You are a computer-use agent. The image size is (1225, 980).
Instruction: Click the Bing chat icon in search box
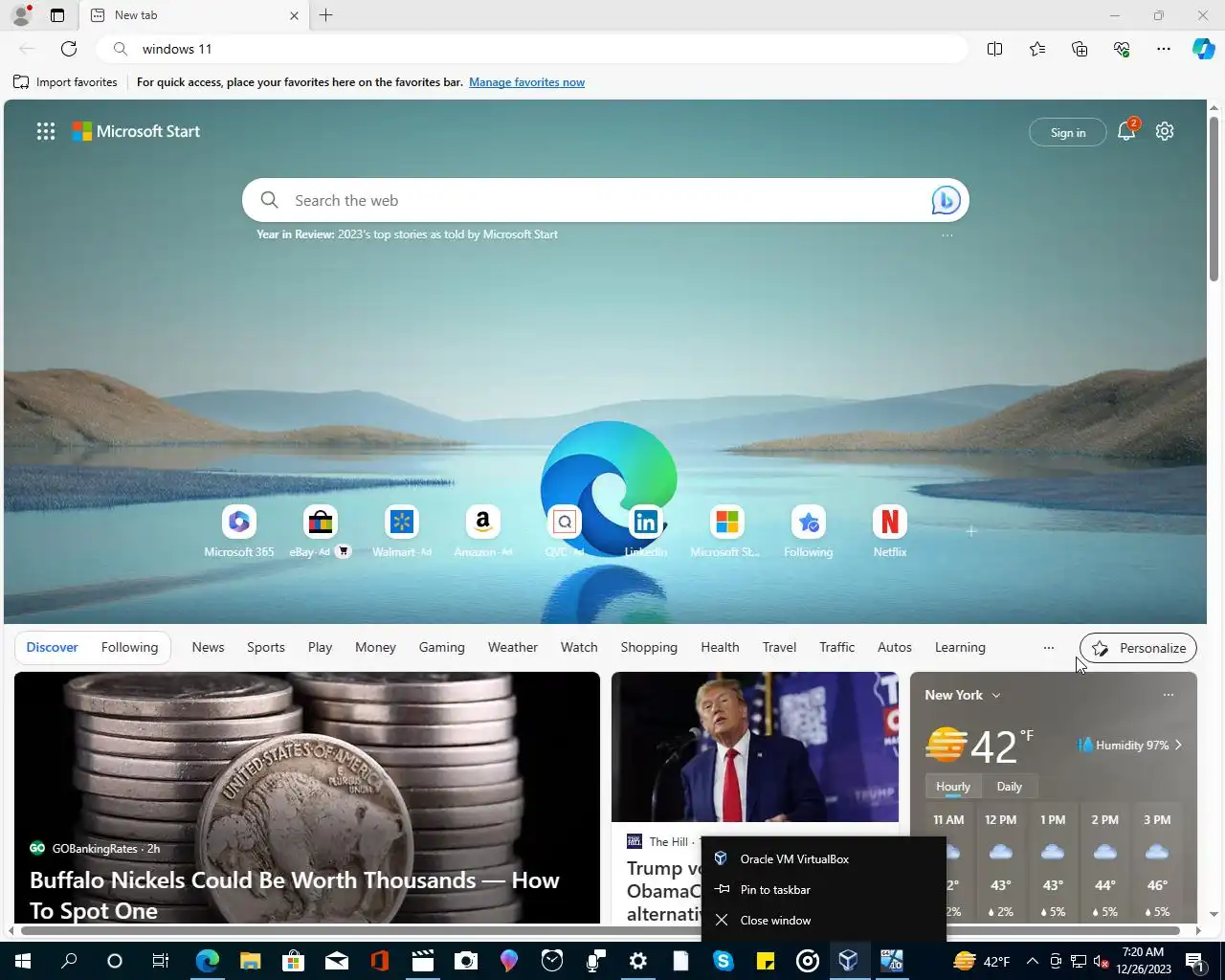pyautogui.click(x=946, y=200)
